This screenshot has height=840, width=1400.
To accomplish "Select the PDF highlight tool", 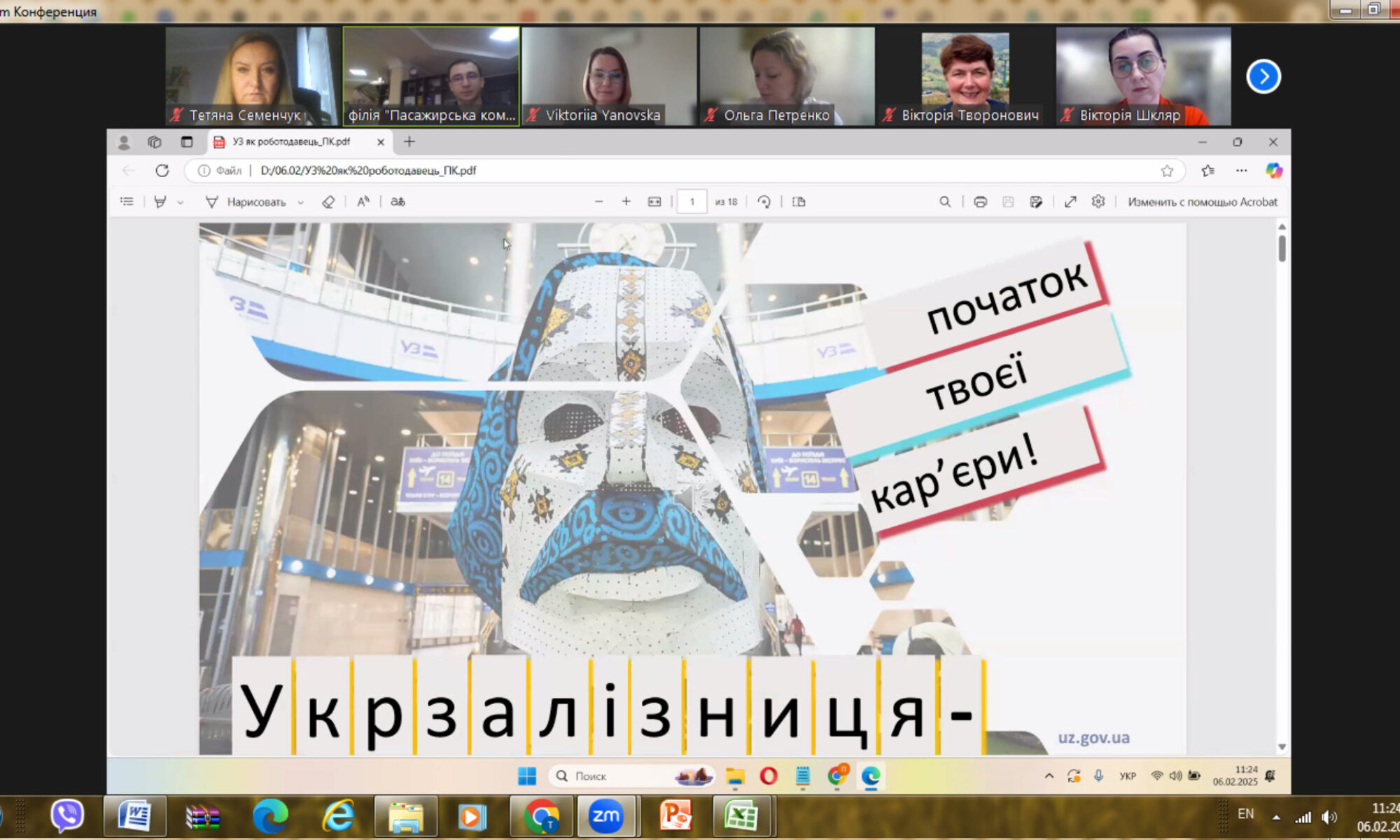I will tap(160, 202).
